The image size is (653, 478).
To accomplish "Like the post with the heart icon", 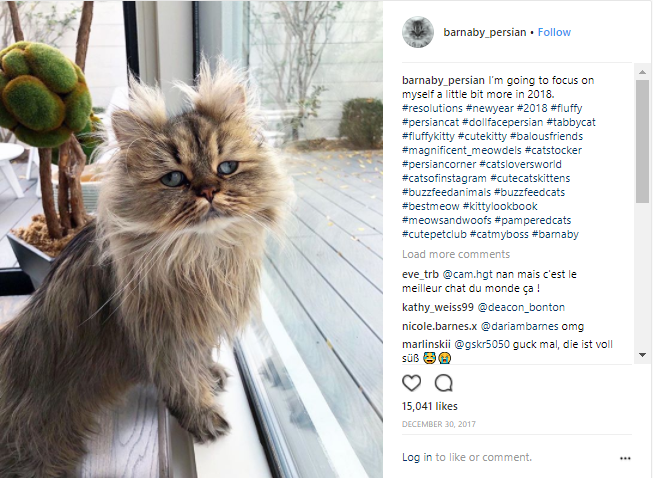I will [x=411, y=383].
